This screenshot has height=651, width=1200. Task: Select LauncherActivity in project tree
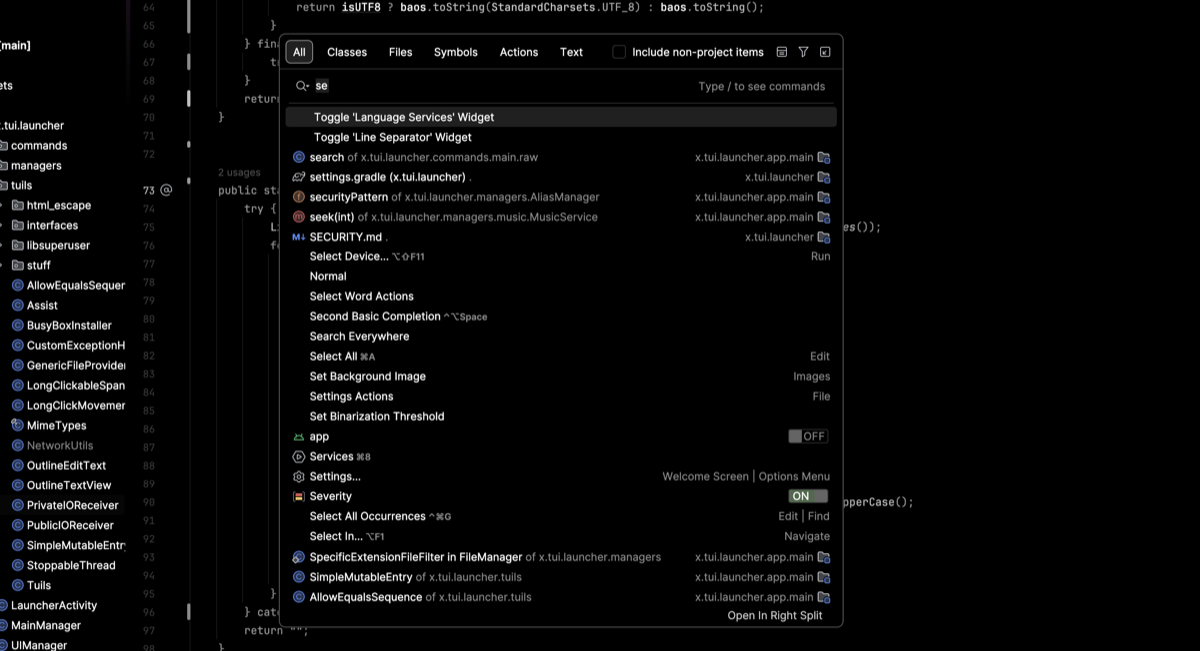tap(54, 605)
